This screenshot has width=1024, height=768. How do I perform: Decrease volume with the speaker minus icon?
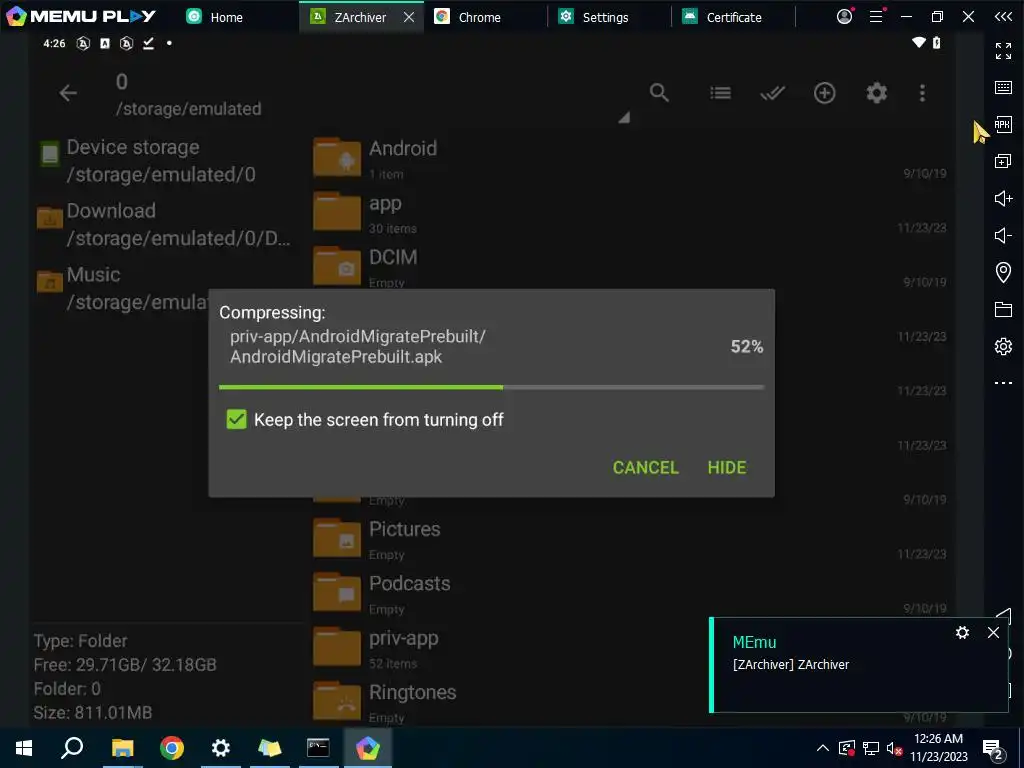point(1003,235)
